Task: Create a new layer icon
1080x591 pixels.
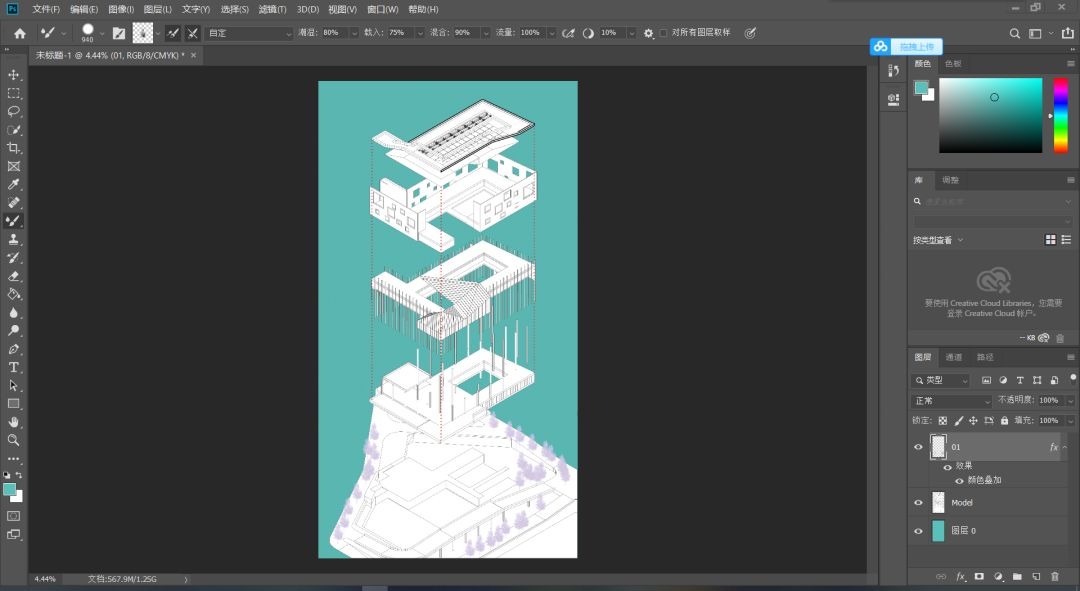Action: pyautogui.click(x=1036, y=577)
